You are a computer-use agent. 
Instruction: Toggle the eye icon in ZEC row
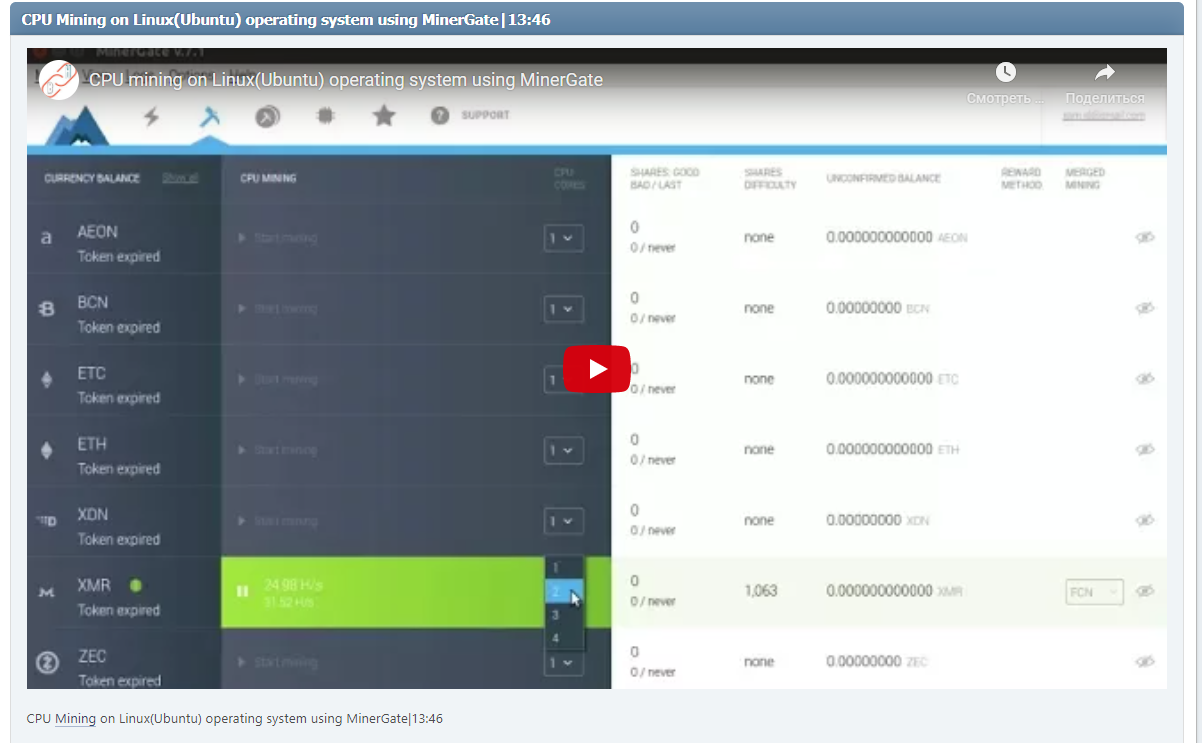(1145, 662)
